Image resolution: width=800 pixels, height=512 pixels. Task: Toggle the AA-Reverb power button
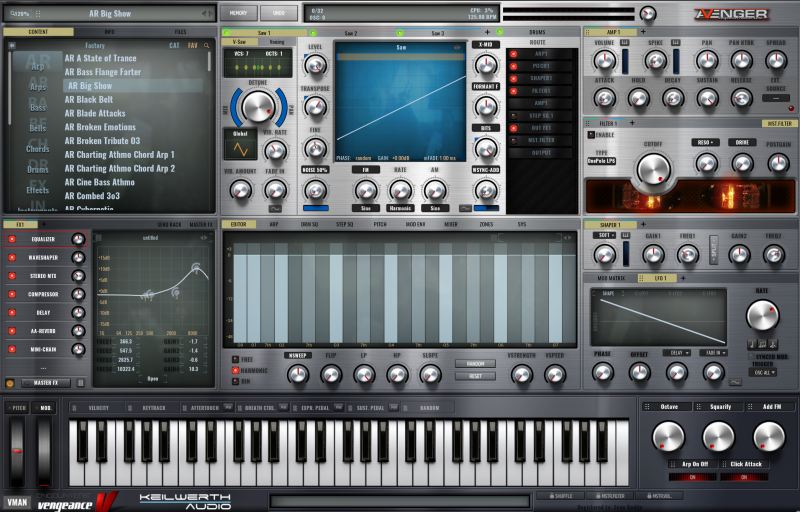12,331
